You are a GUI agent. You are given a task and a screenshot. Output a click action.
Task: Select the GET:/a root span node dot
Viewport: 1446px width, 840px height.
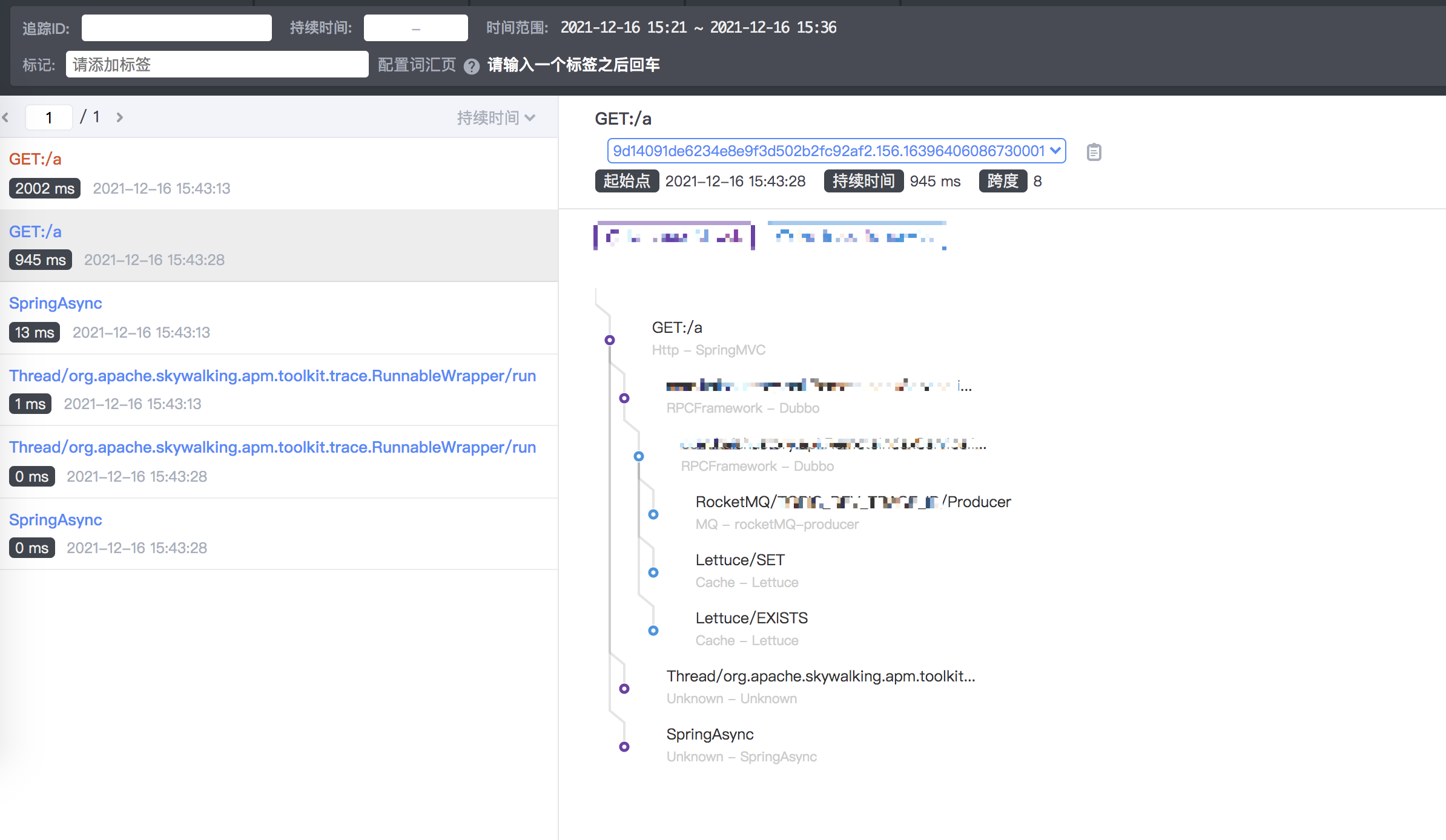[x=609, y=340]
